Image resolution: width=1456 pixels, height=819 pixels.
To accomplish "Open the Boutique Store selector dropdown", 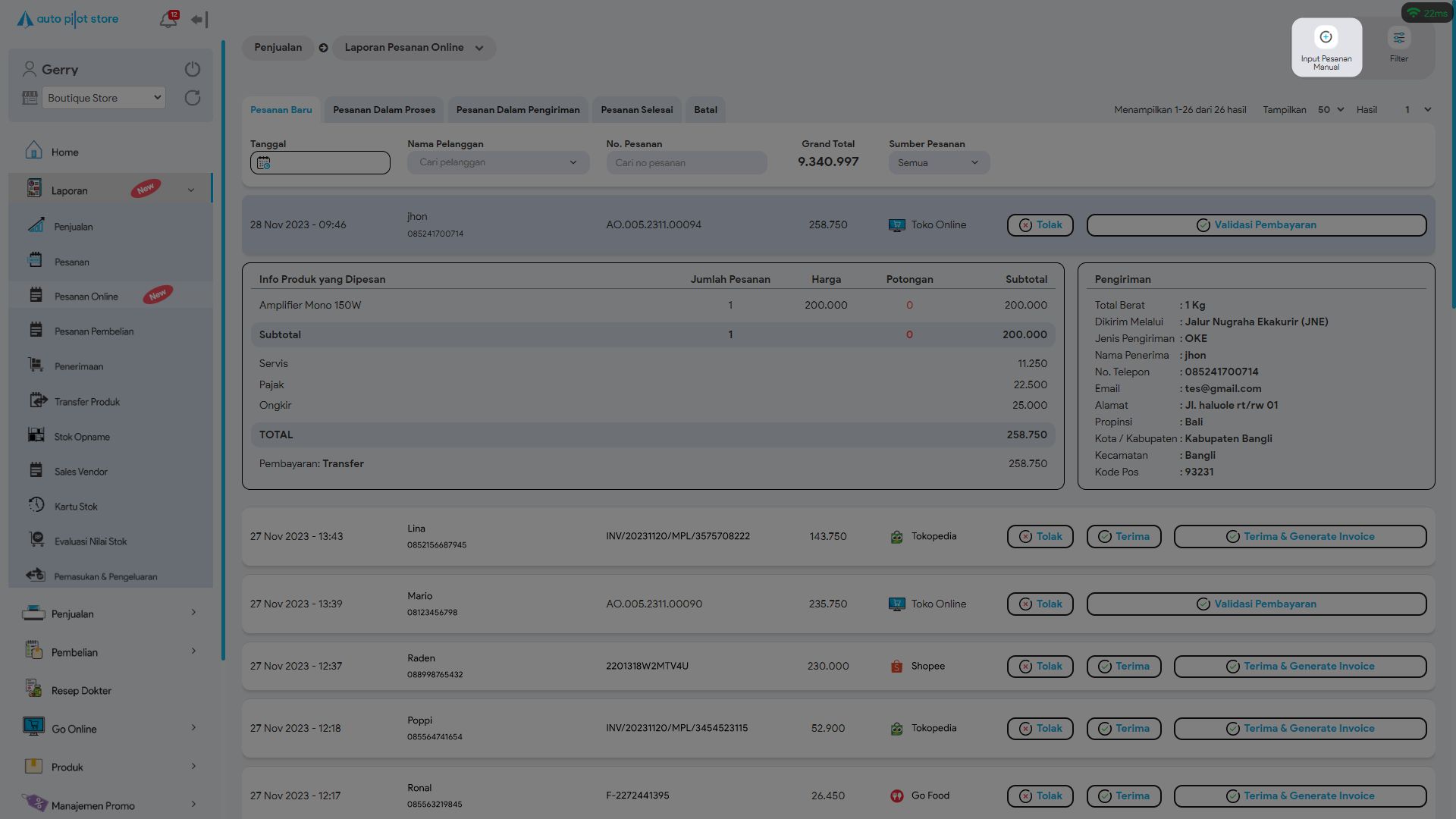I will pyautogui.click(x=104, y=98).
